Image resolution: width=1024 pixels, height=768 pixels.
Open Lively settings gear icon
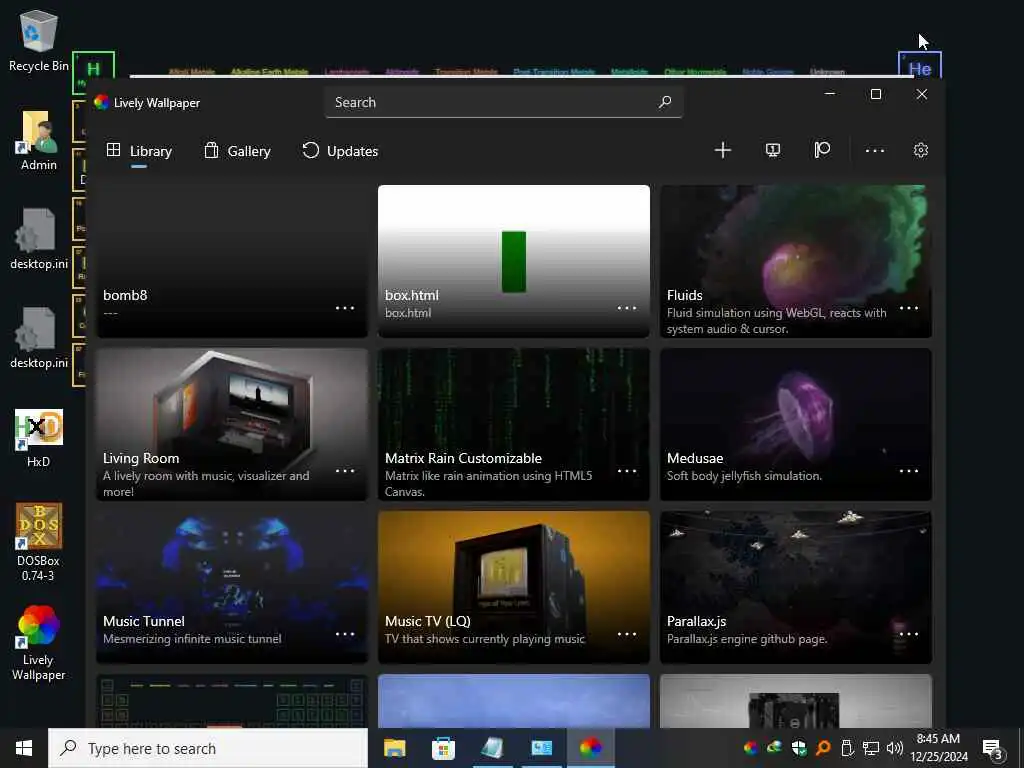pos(921,150)
